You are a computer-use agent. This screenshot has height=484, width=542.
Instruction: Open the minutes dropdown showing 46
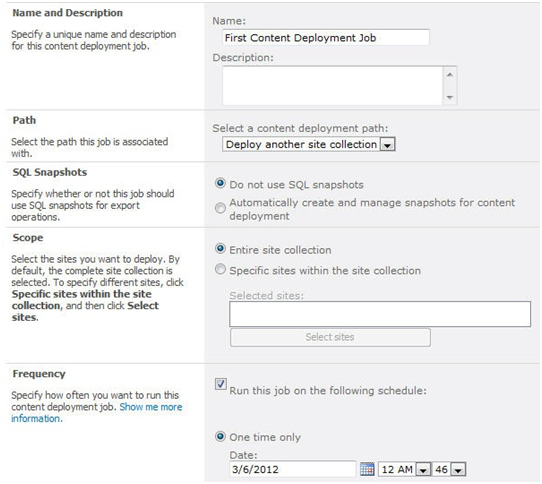click(458, 469)
